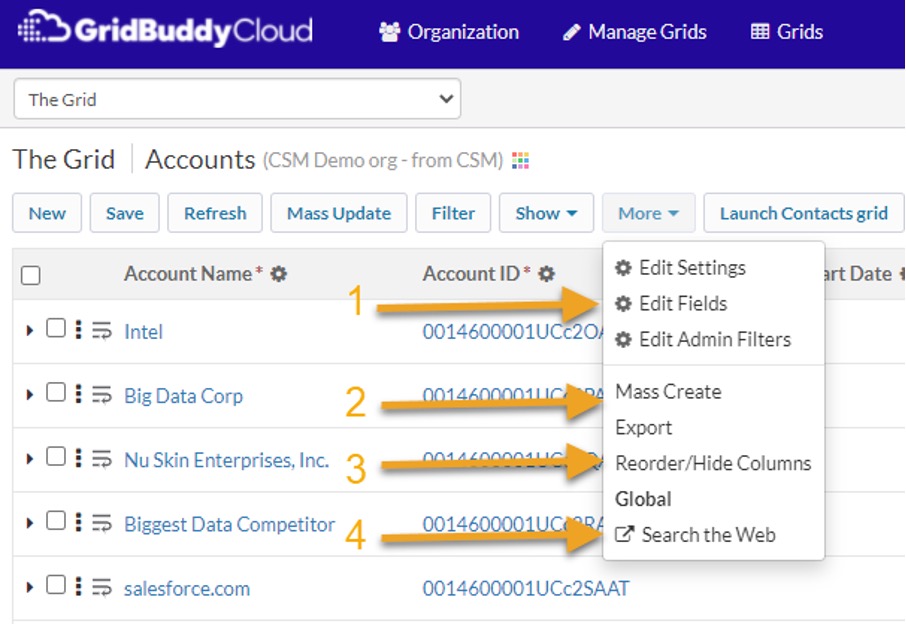
Task: Expand the Biggest Data Competitor row
Action: pyautogui.click(x=29, y=523)
